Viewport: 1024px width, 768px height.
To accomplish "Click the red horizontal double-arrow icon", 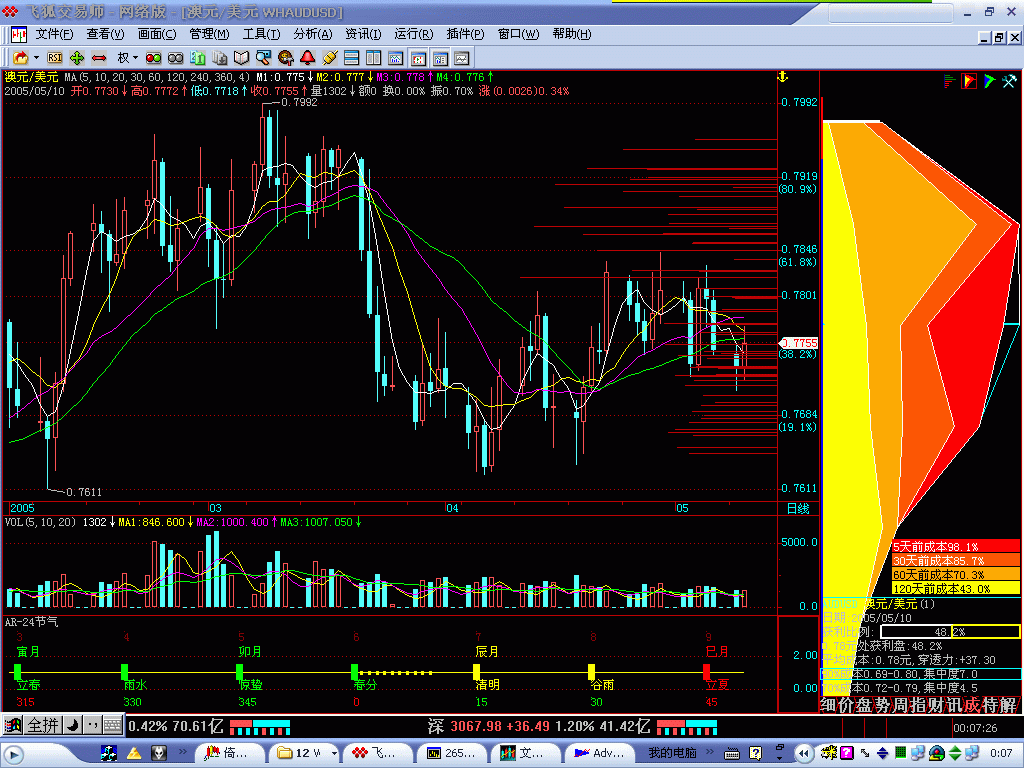I will point(99,58).
